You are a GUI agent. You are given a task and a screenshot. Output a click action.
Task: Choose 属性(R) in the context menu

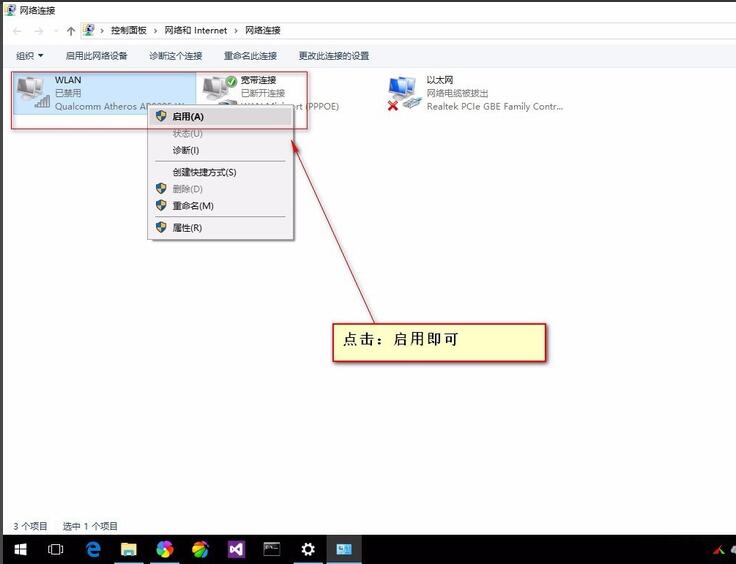[x=187, y=228]
